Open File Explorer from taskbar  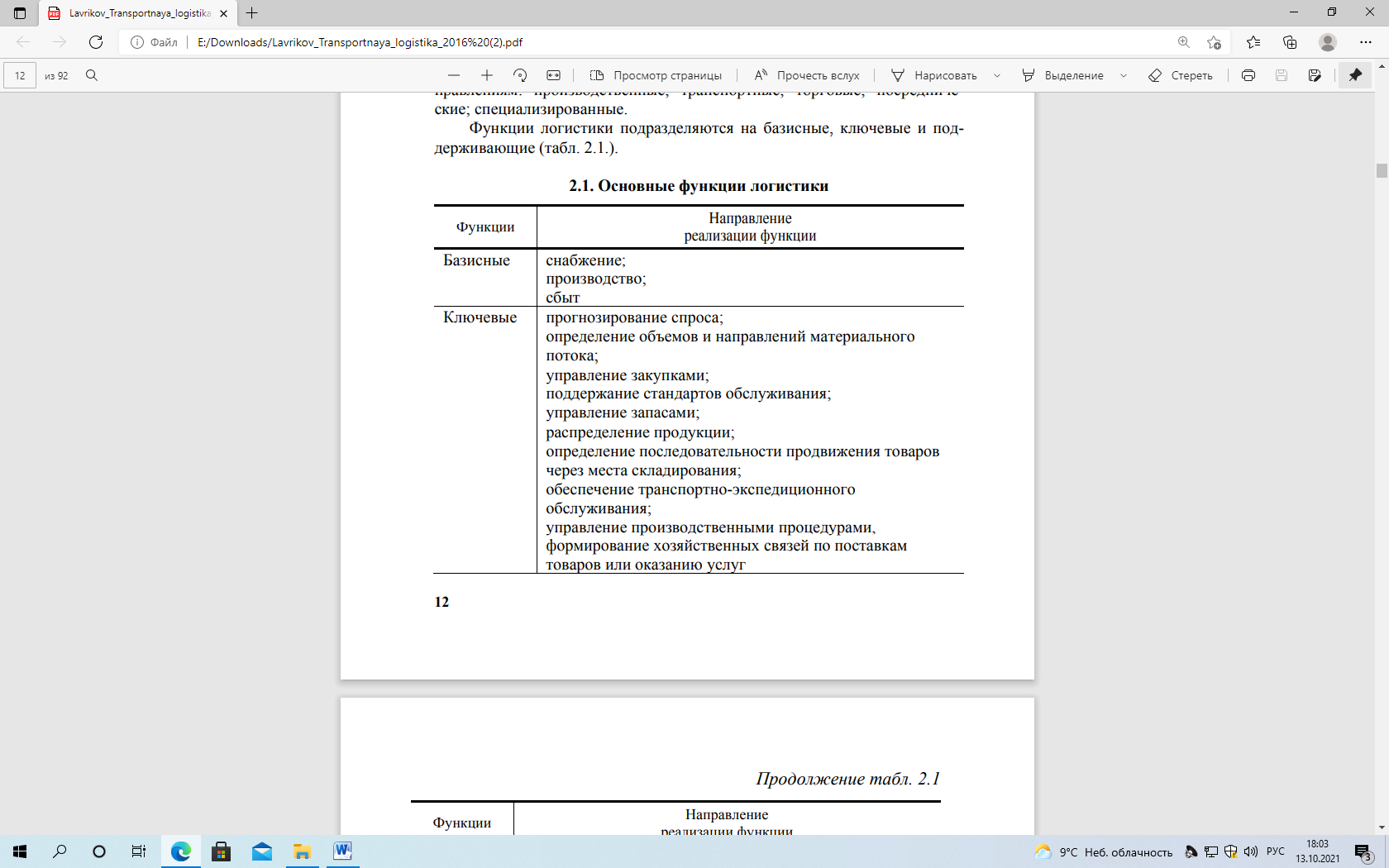click(x=302, y=851)
